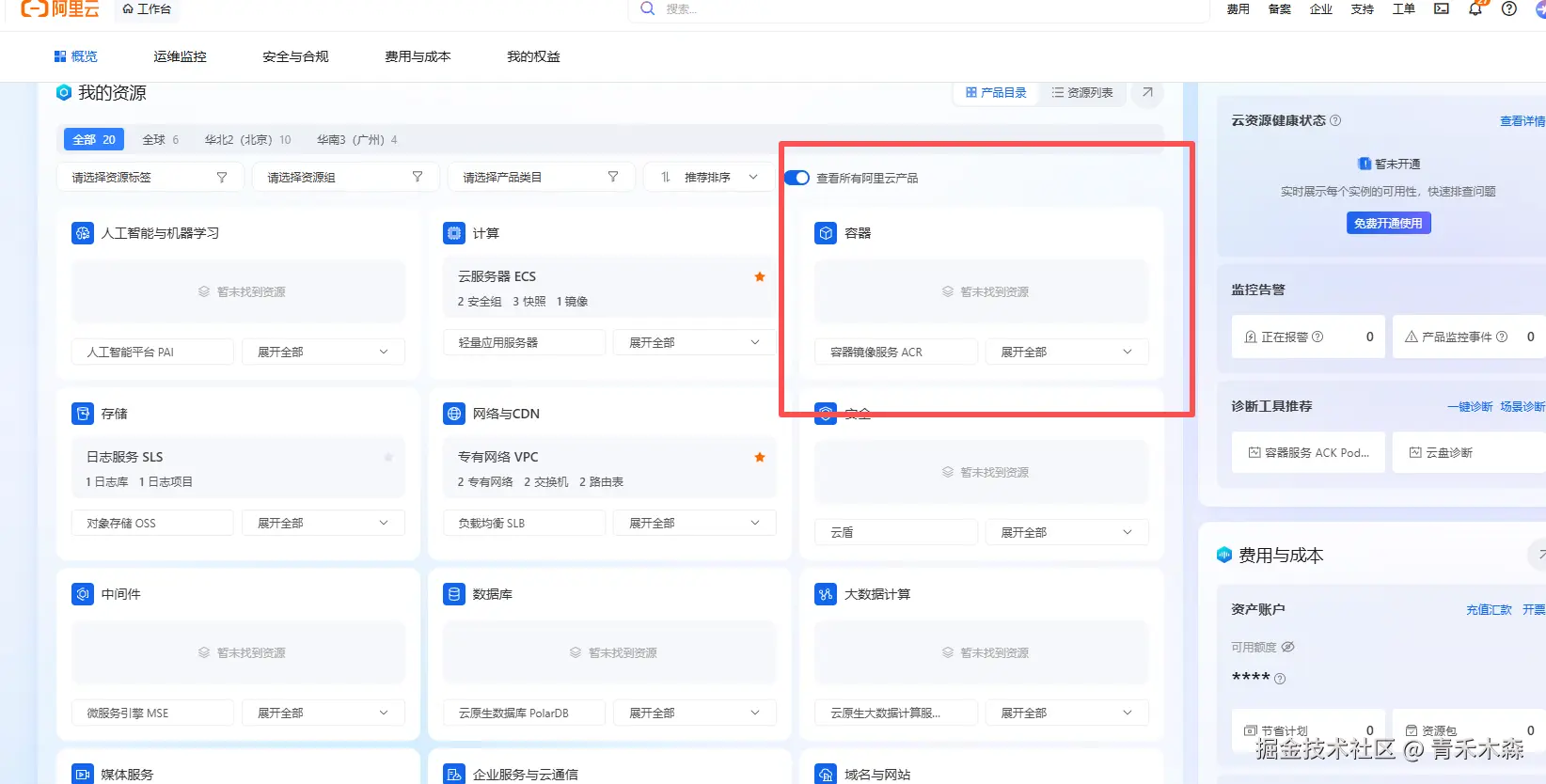Open the 一键诊断 link

click(x=1470, y=406)
